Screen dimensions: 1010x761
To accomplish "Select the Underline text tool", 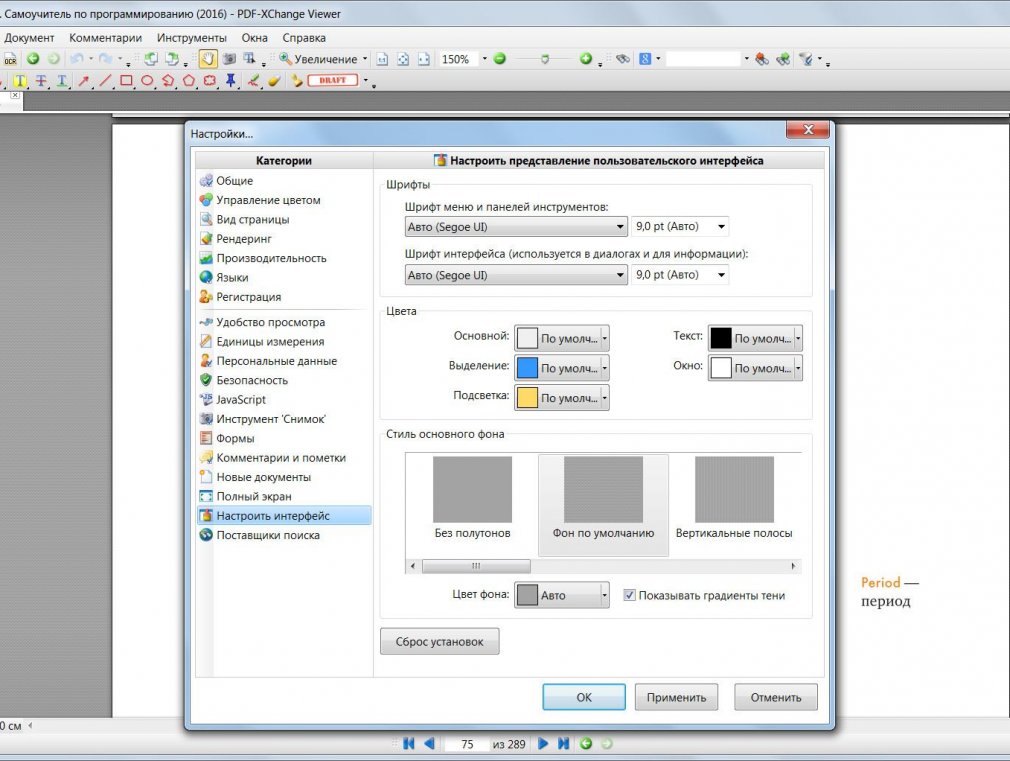I will click(62, 81).
